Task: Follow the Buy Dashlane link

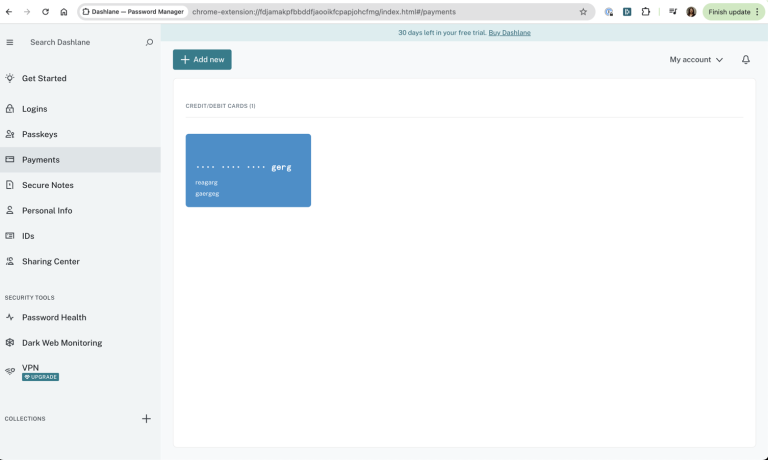Action: [509, 33]
